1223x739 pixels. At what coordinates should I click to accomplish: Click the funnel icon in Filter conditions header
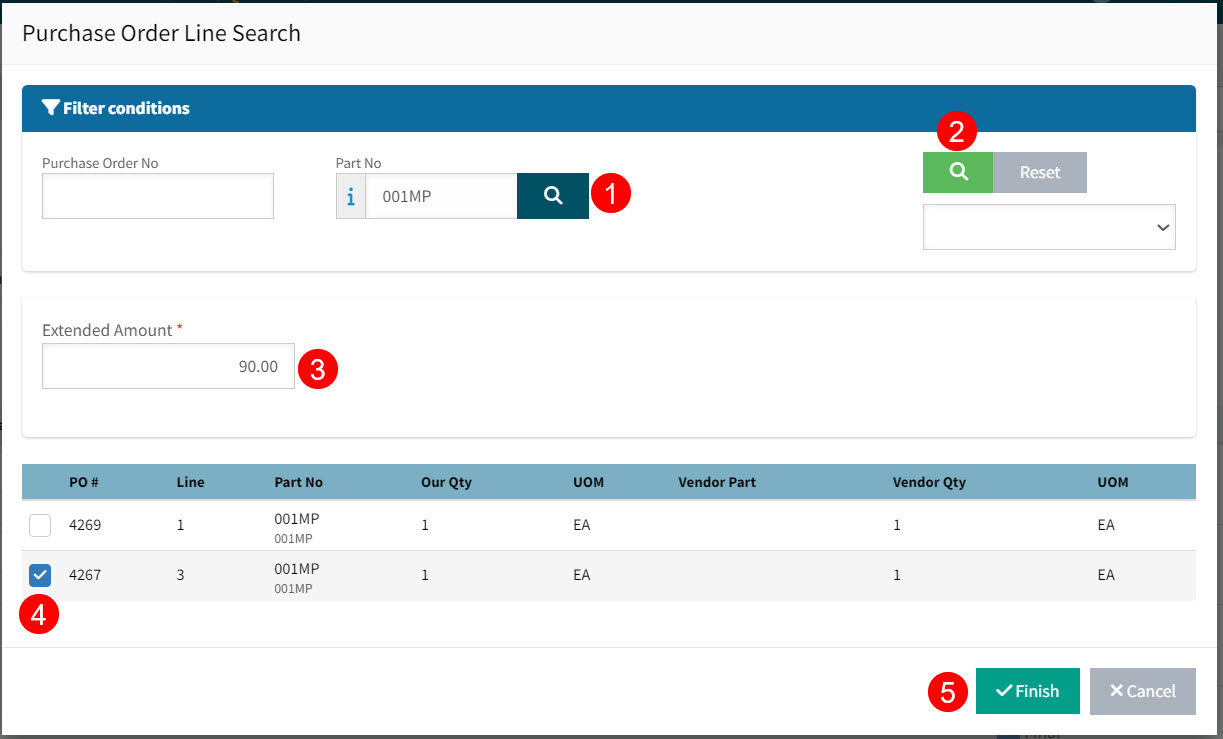pos(50,108)
